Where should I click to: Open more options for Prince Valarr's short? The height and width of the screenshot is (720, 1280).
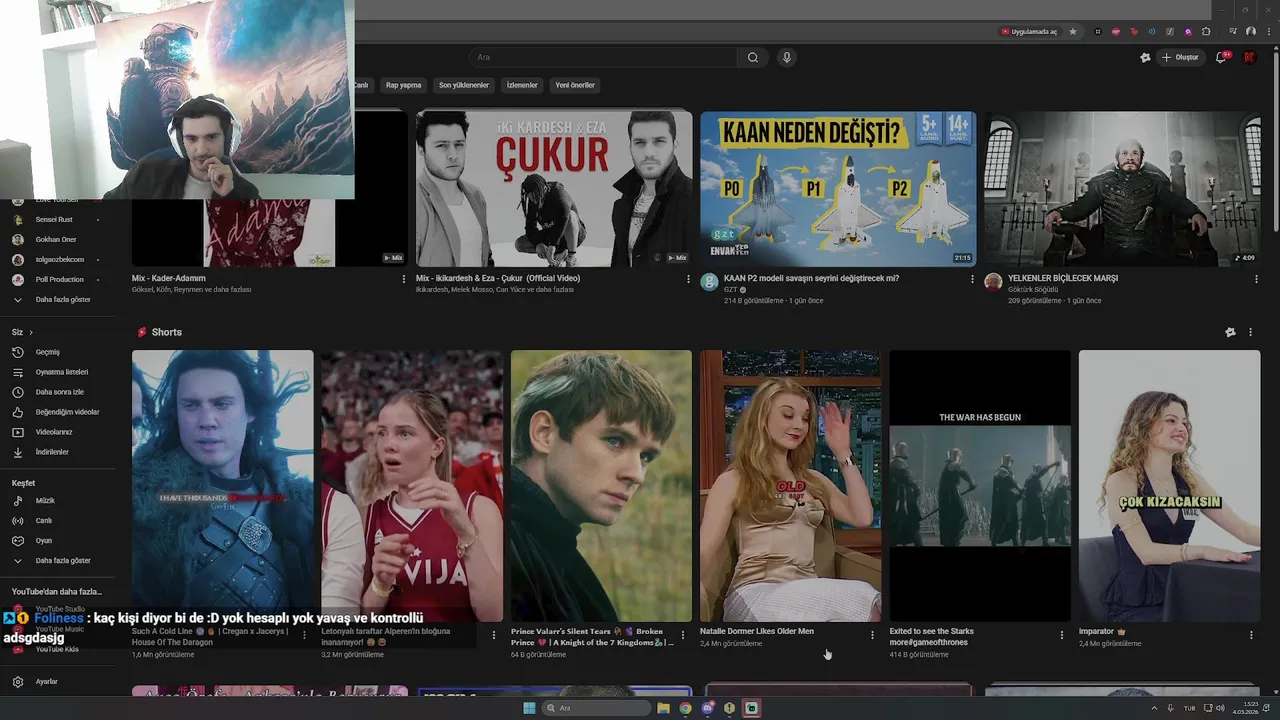[683, 635]
